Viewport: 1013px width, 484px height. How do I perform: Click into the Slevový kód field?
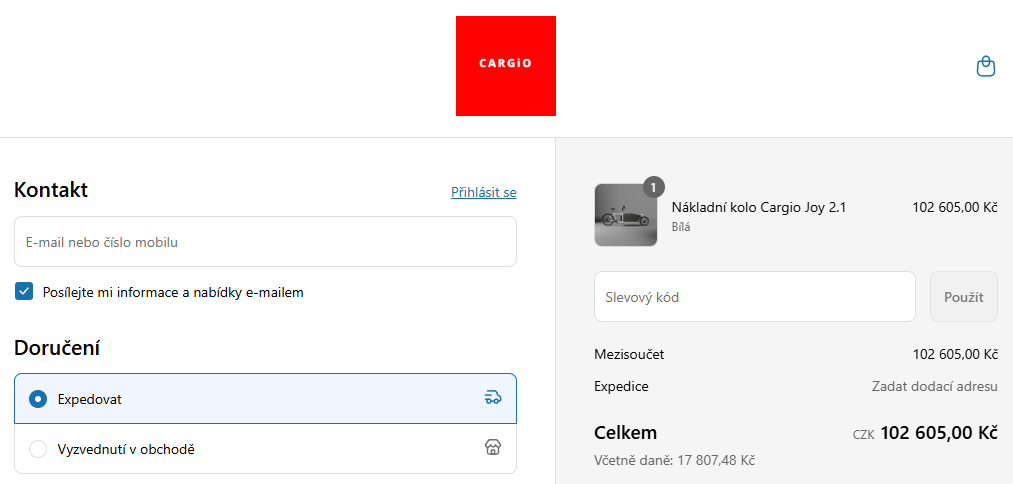[x=754, y=297]
